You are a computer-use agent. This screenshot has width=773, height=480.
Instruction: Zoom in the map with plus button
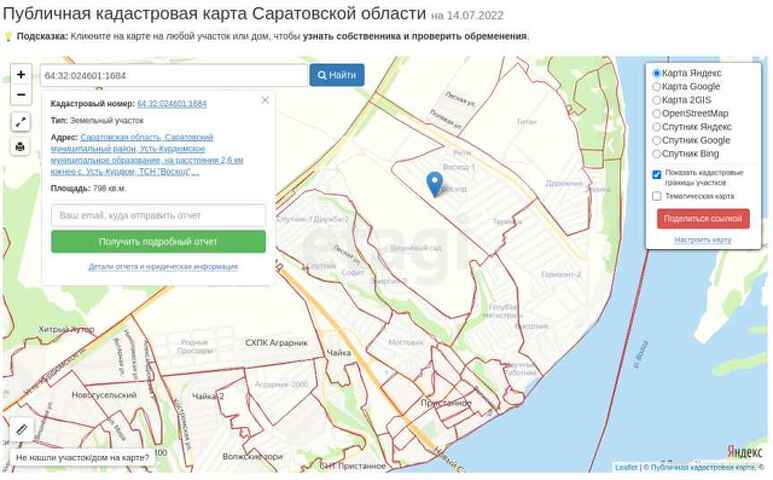click(x=21, y=74)
